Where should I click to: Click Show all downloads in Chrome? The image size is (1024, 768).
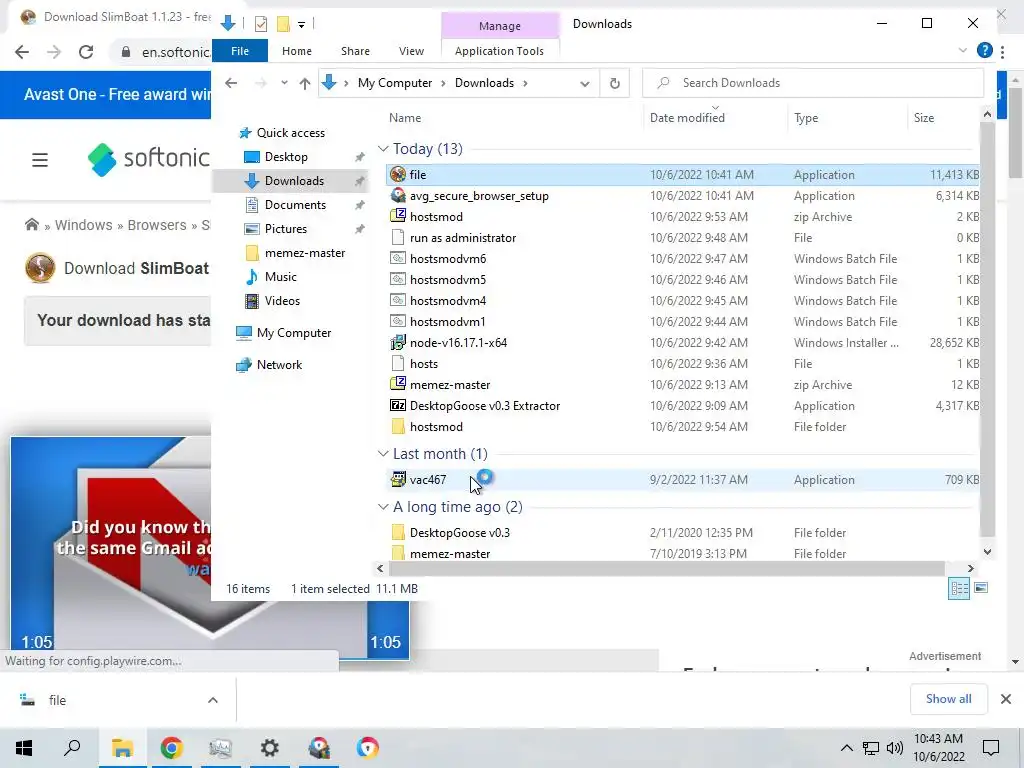click(948, 699)
